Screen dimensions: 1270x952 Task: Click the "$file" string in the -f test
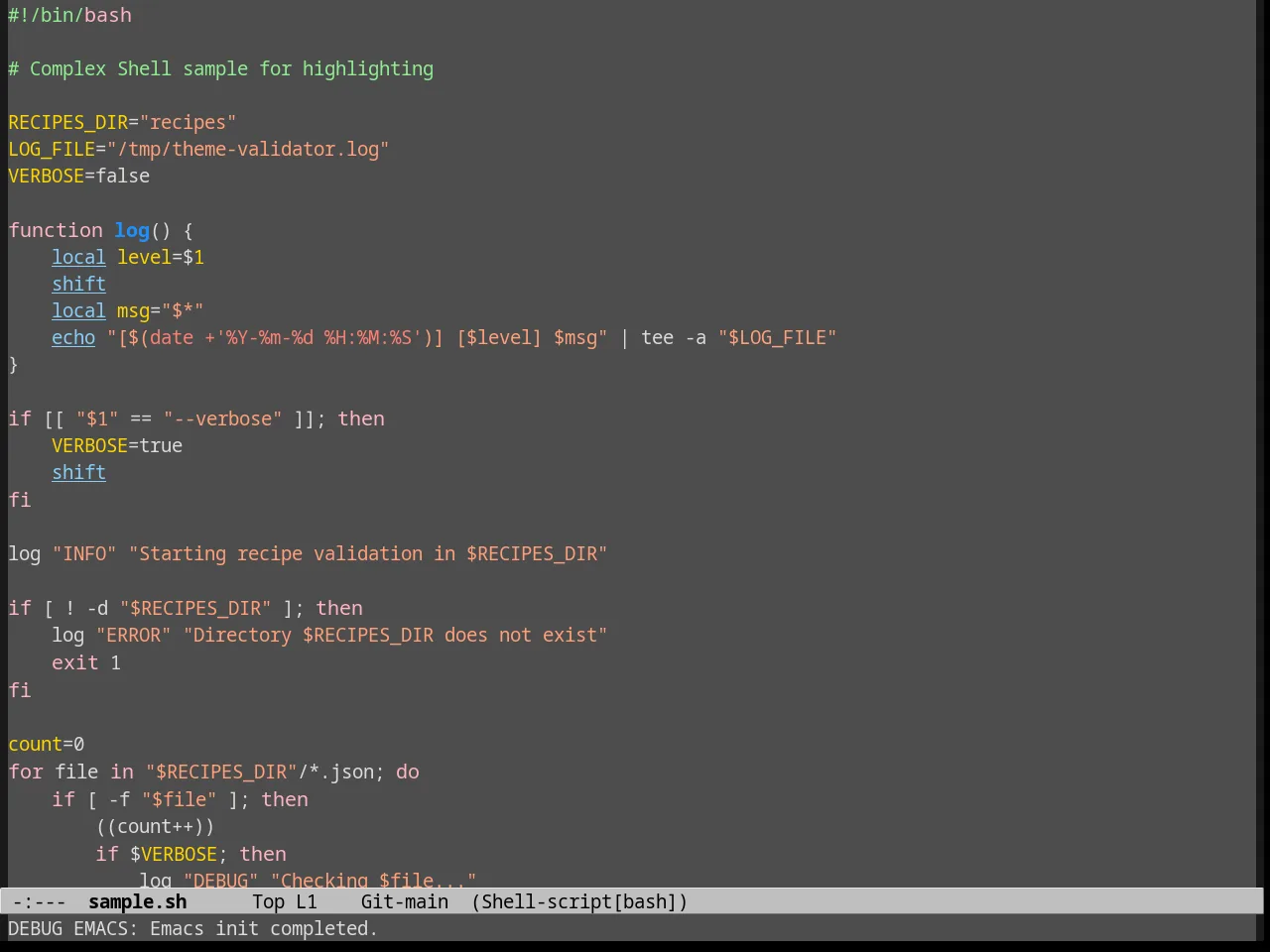pos(179,799)
